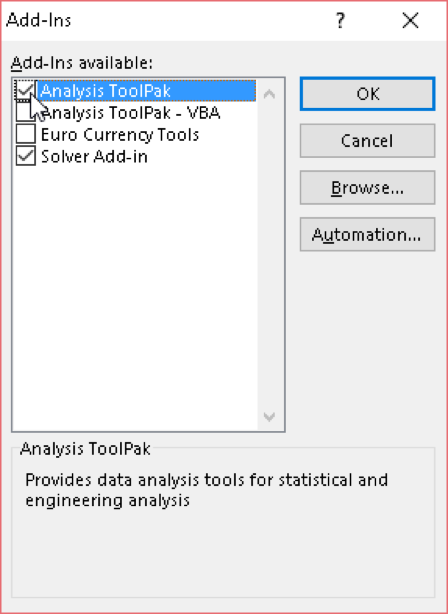Open the Browse... file picker
The height and width of the screenshot is (614, 448).
[x=367, y=188]
